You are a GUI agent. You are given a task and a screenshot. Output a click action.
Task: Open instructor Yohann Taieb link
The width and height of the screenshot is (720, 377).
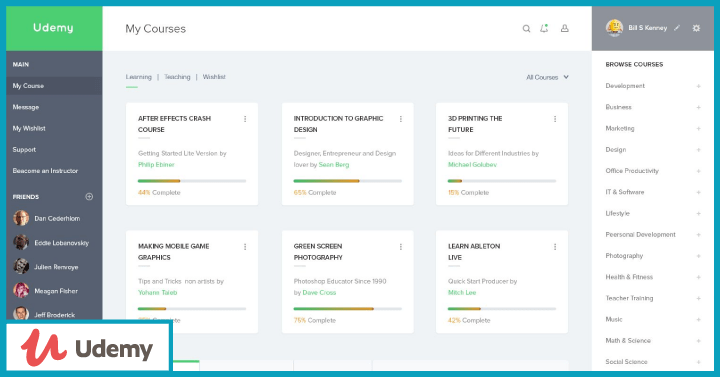[158, 293]
